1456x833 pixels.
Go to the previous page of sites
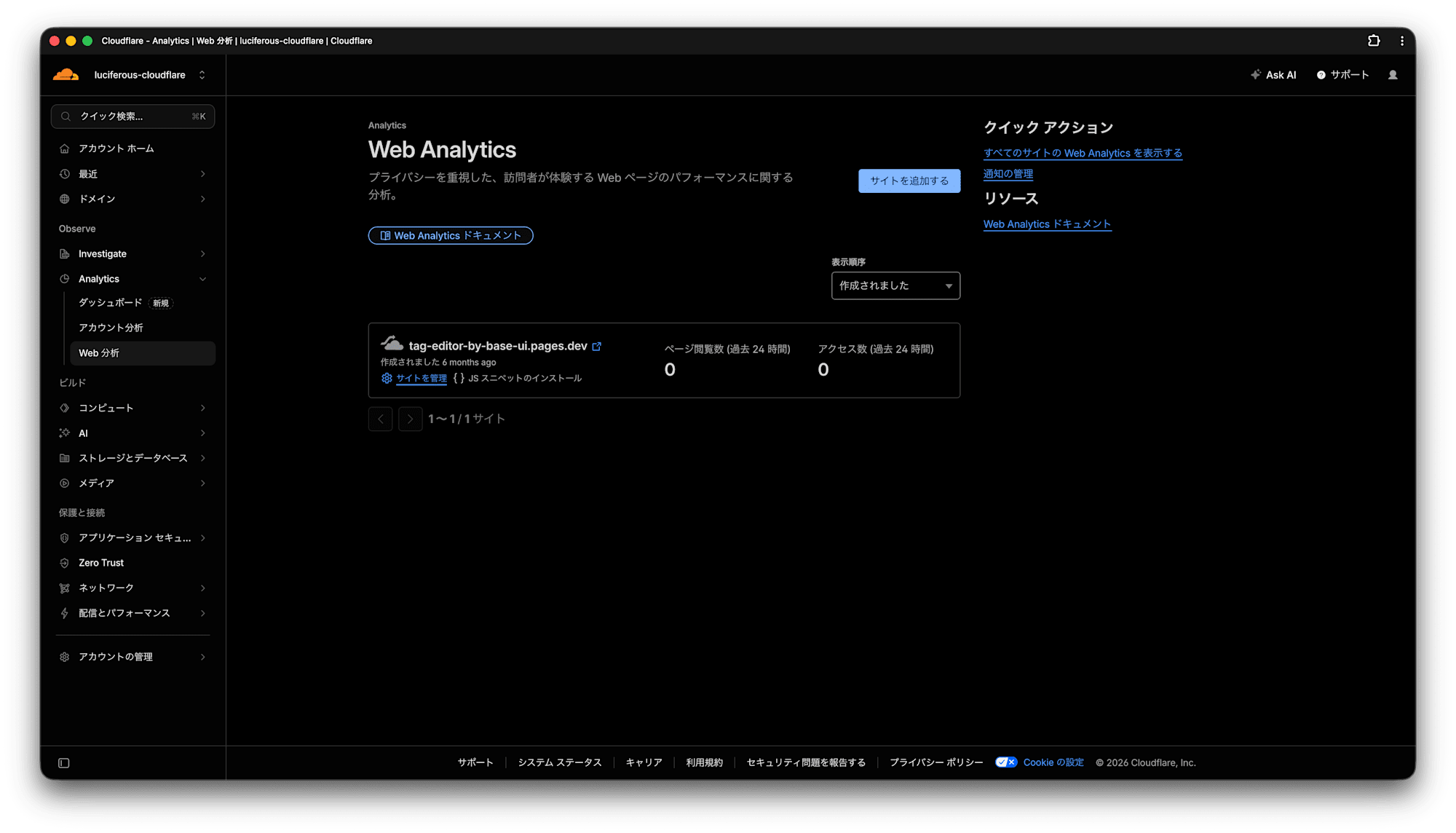[x=381, y=419]
